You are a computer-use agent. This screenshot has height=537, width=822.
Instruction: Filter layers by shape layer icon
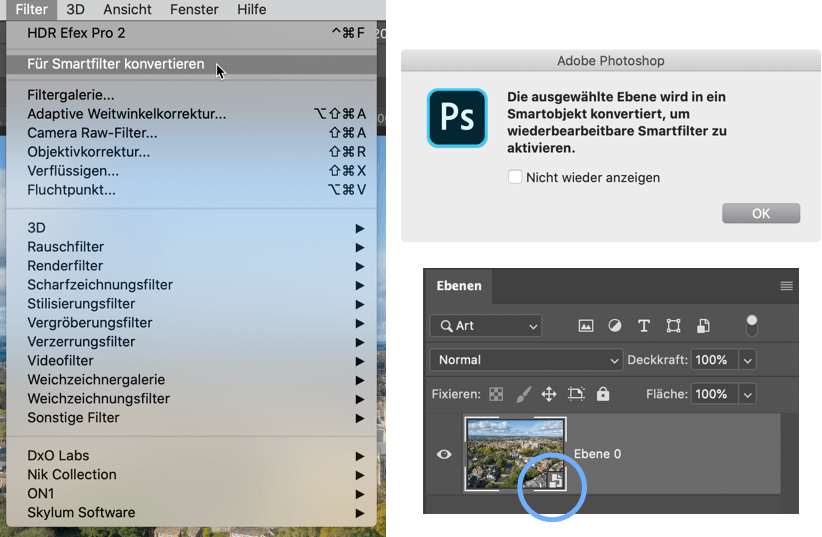tap(673, 326)
